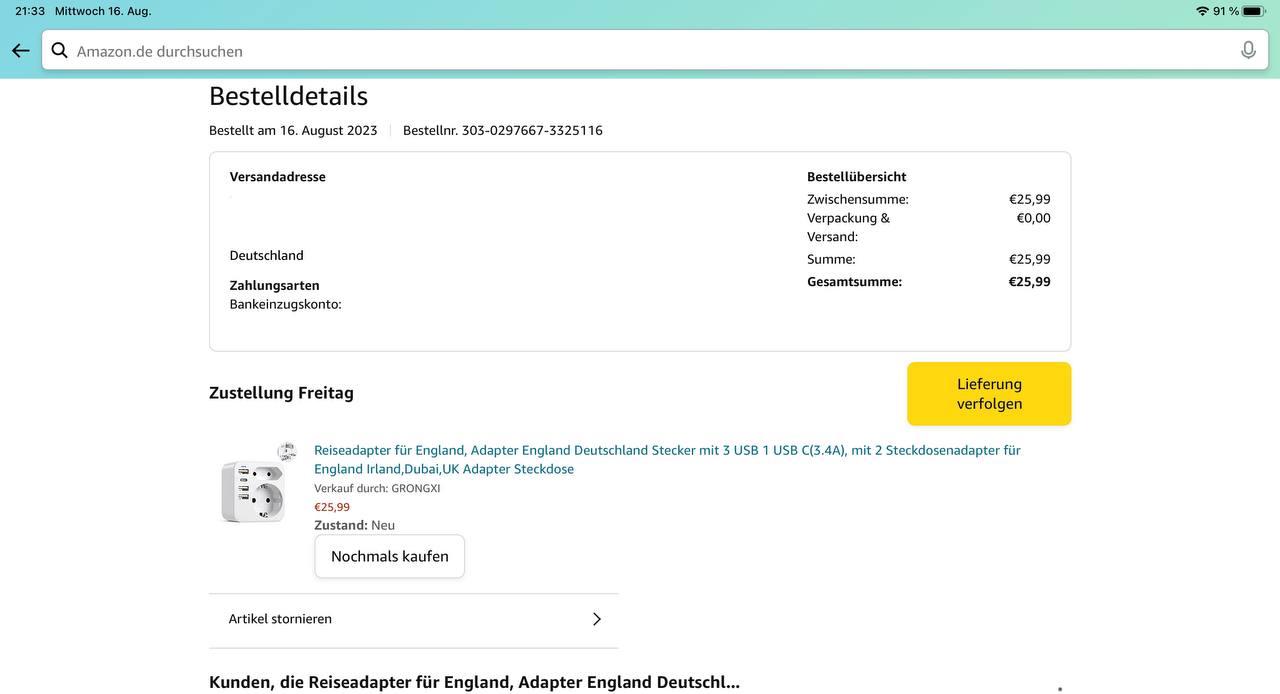Tap the back arrow icon
The image size is (1280, 694).
click(x=20, y=51)
